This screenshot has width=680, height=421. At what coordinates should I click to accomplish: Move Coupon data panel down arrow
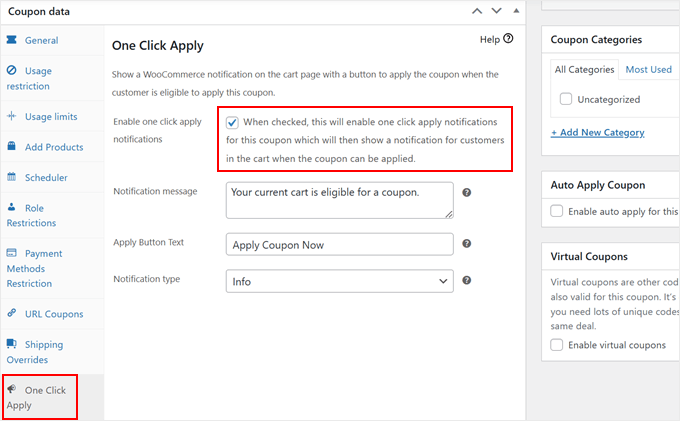tap(497, 11)
